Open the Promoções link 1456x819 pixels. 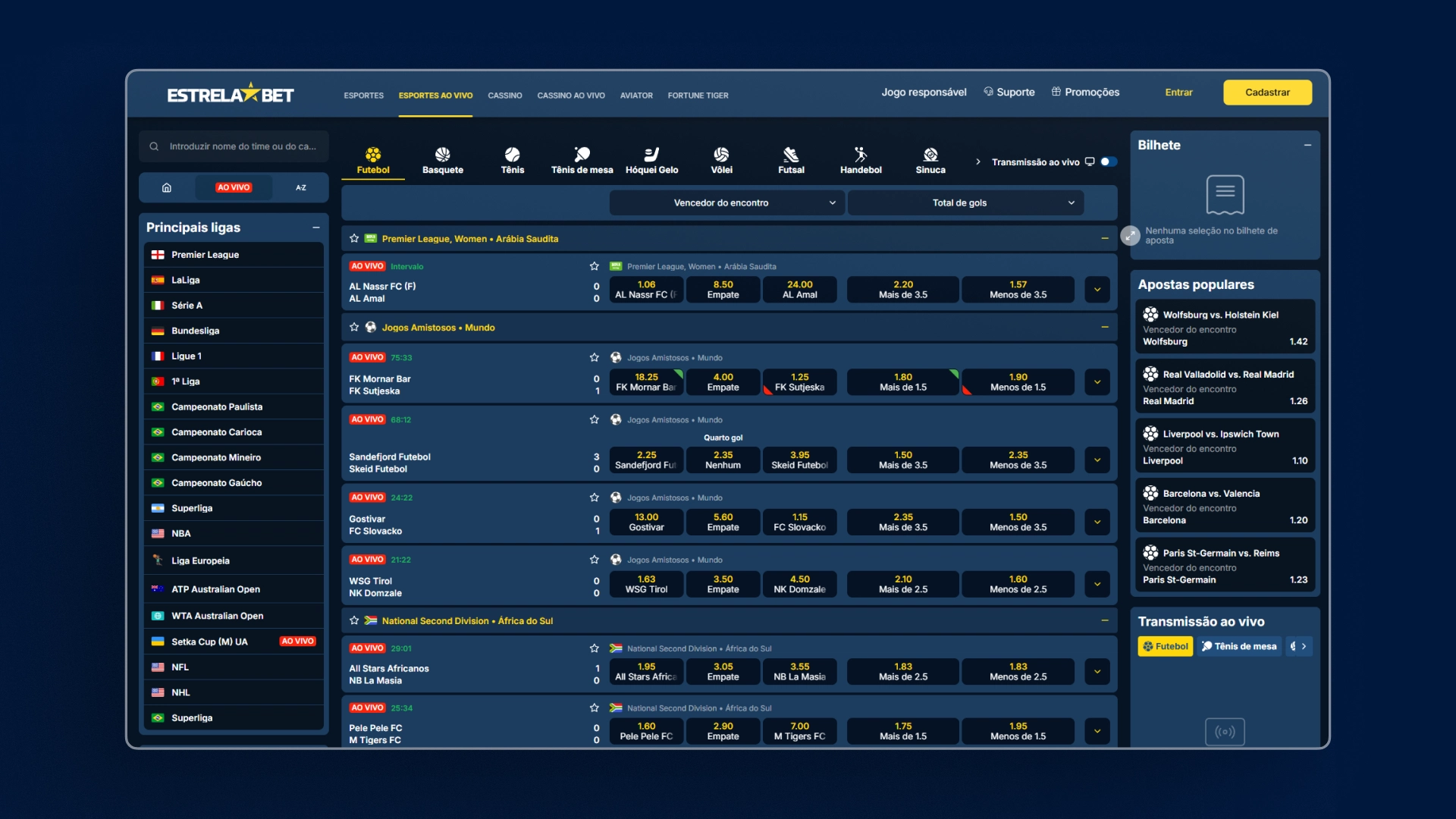tap(1085, 92)
